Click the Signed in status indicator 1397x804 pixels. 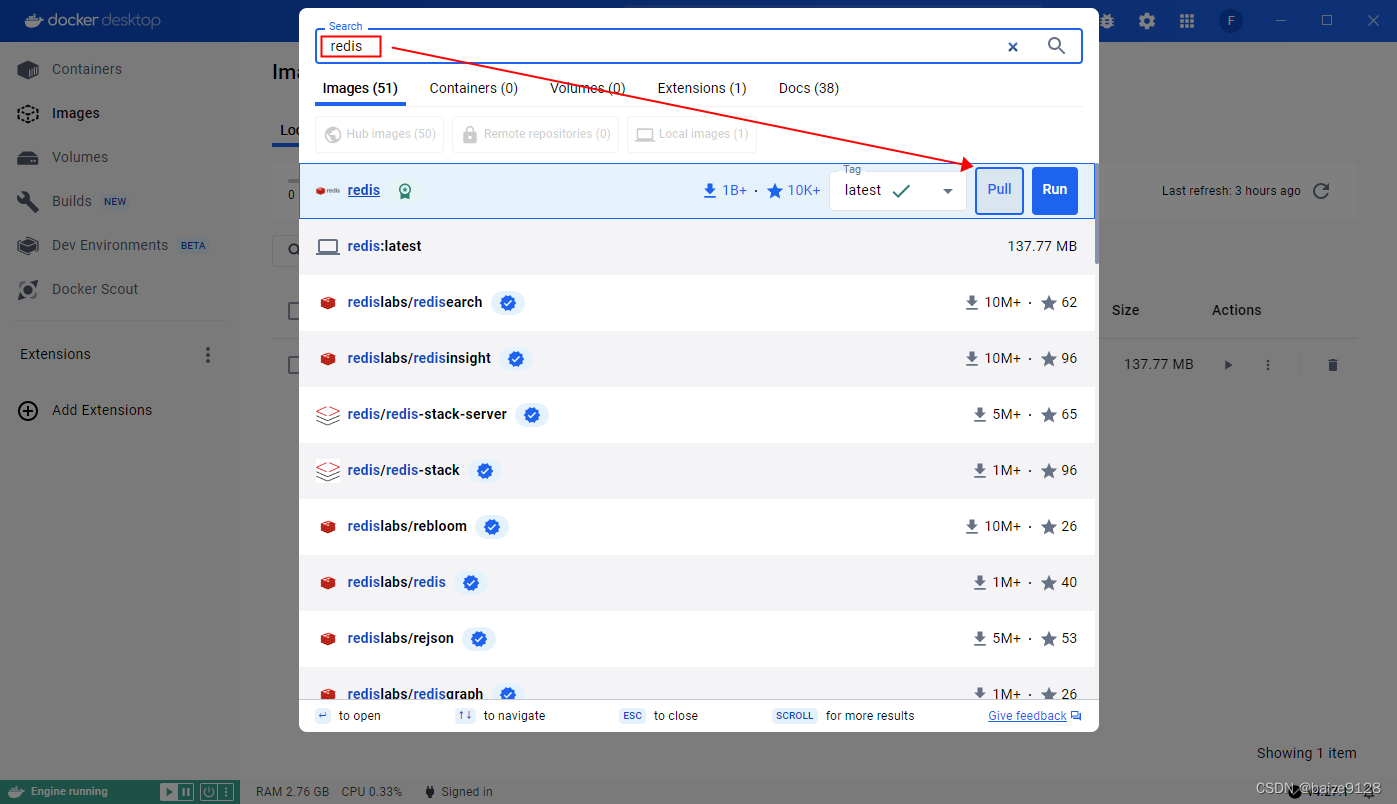(x=459, y=792)
